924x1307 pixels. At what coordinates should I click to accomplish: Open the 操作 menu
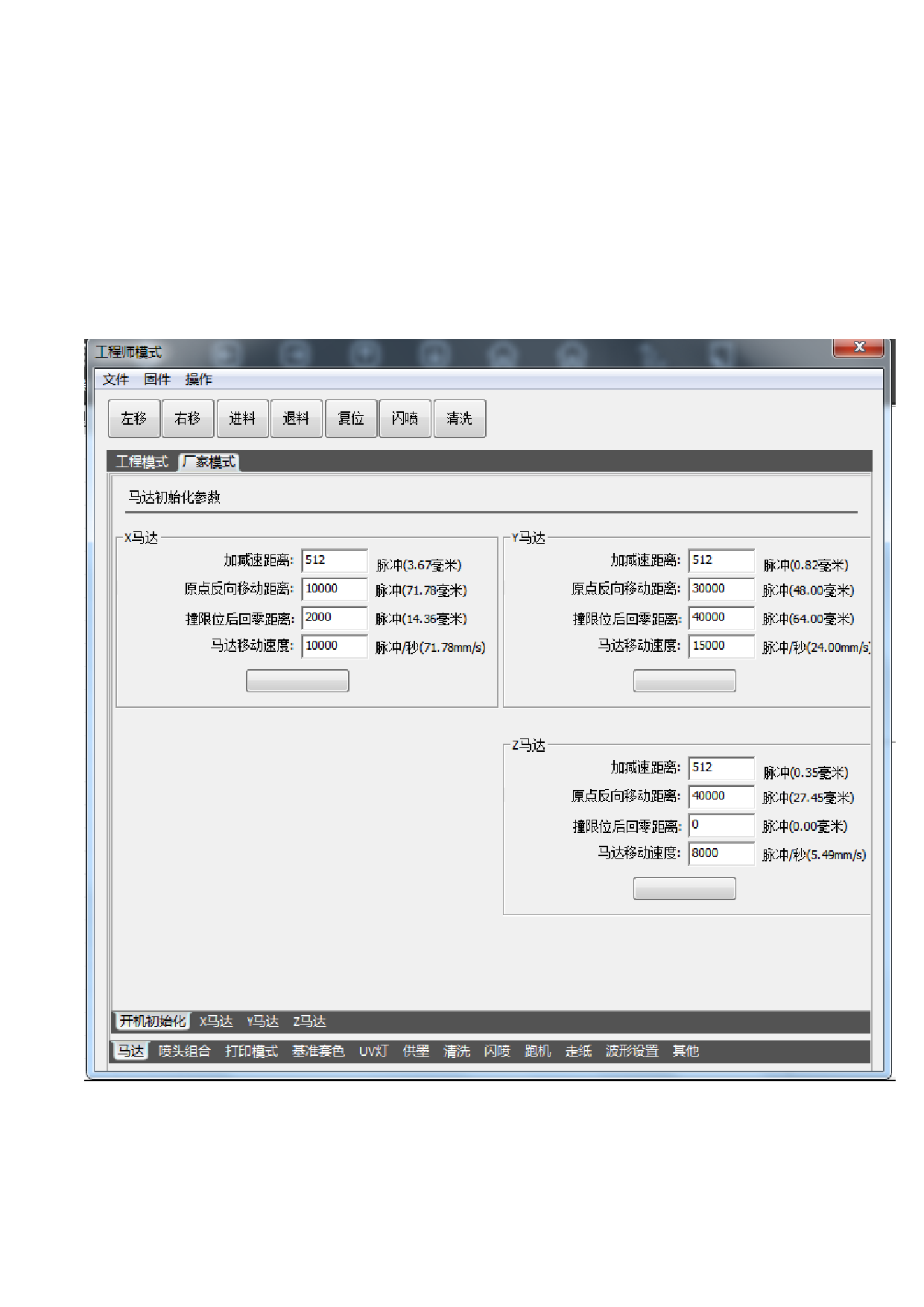[x=198, y=380]
